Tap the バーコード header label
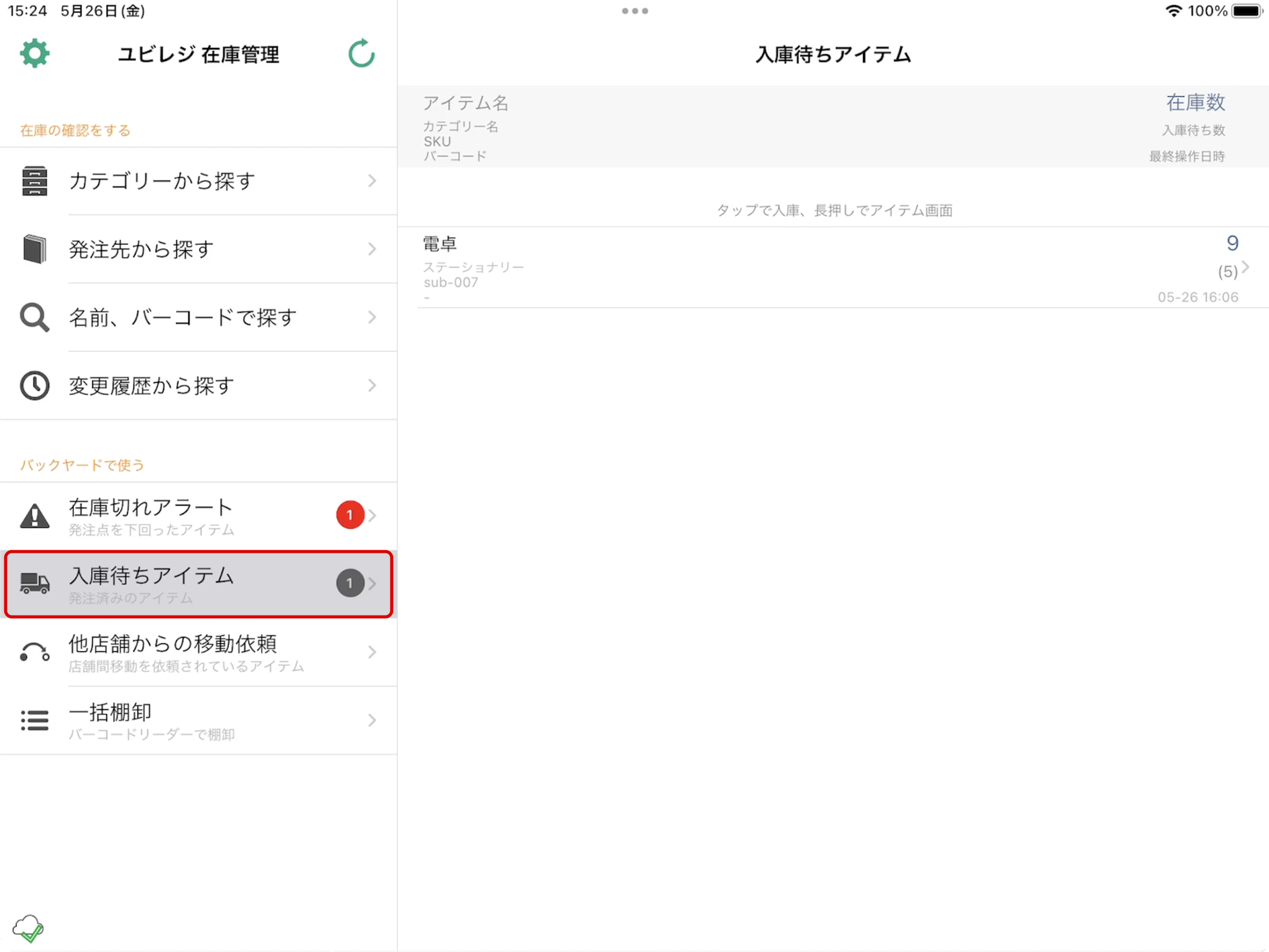Image resolution: width=1269 pixels, height=952 pixels. click(455, 157)
